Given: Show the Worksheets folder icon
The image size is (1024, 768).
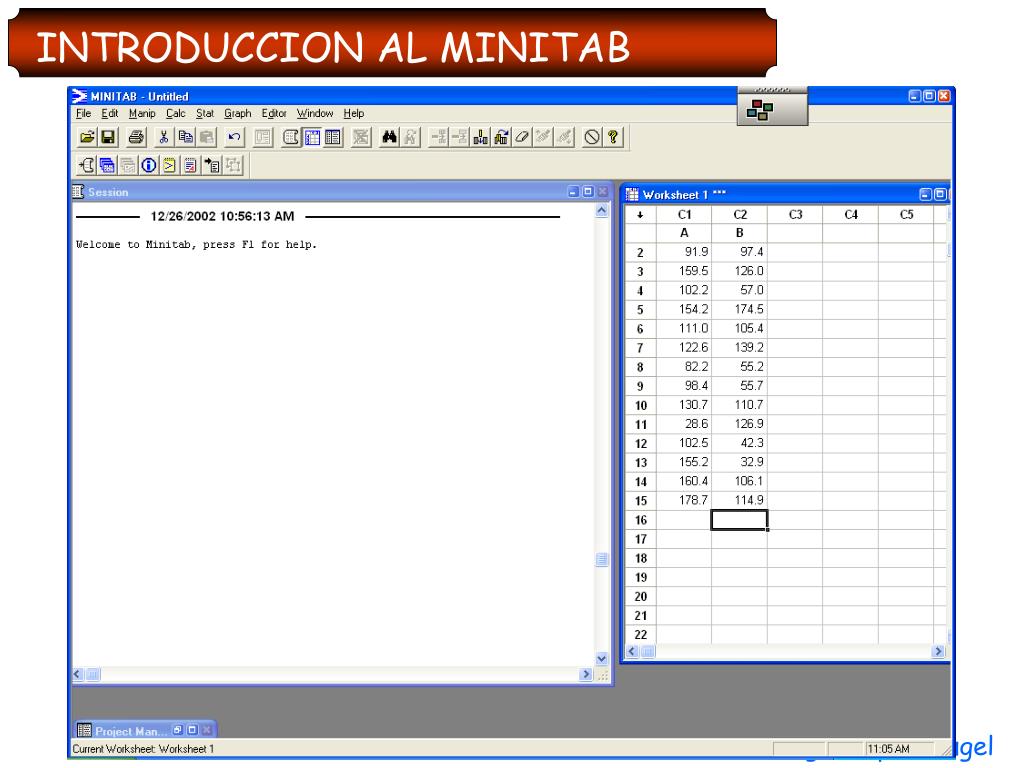Looking at the screenshot, I should tap(107, 165).
